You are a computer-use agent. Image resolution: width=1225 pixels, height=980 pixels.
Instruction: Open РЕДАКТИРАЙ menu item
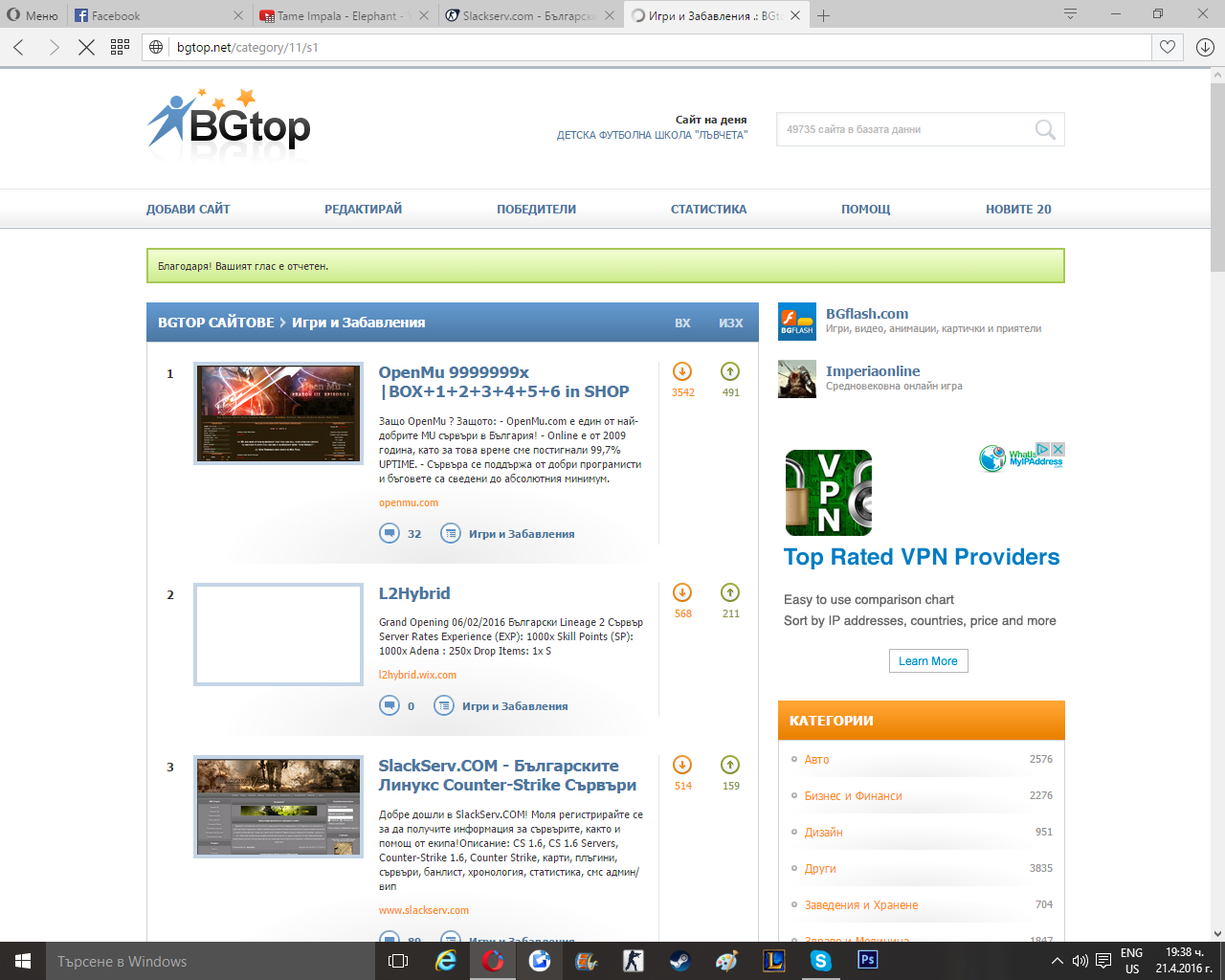pyautogui.click(x=364, y=209)
